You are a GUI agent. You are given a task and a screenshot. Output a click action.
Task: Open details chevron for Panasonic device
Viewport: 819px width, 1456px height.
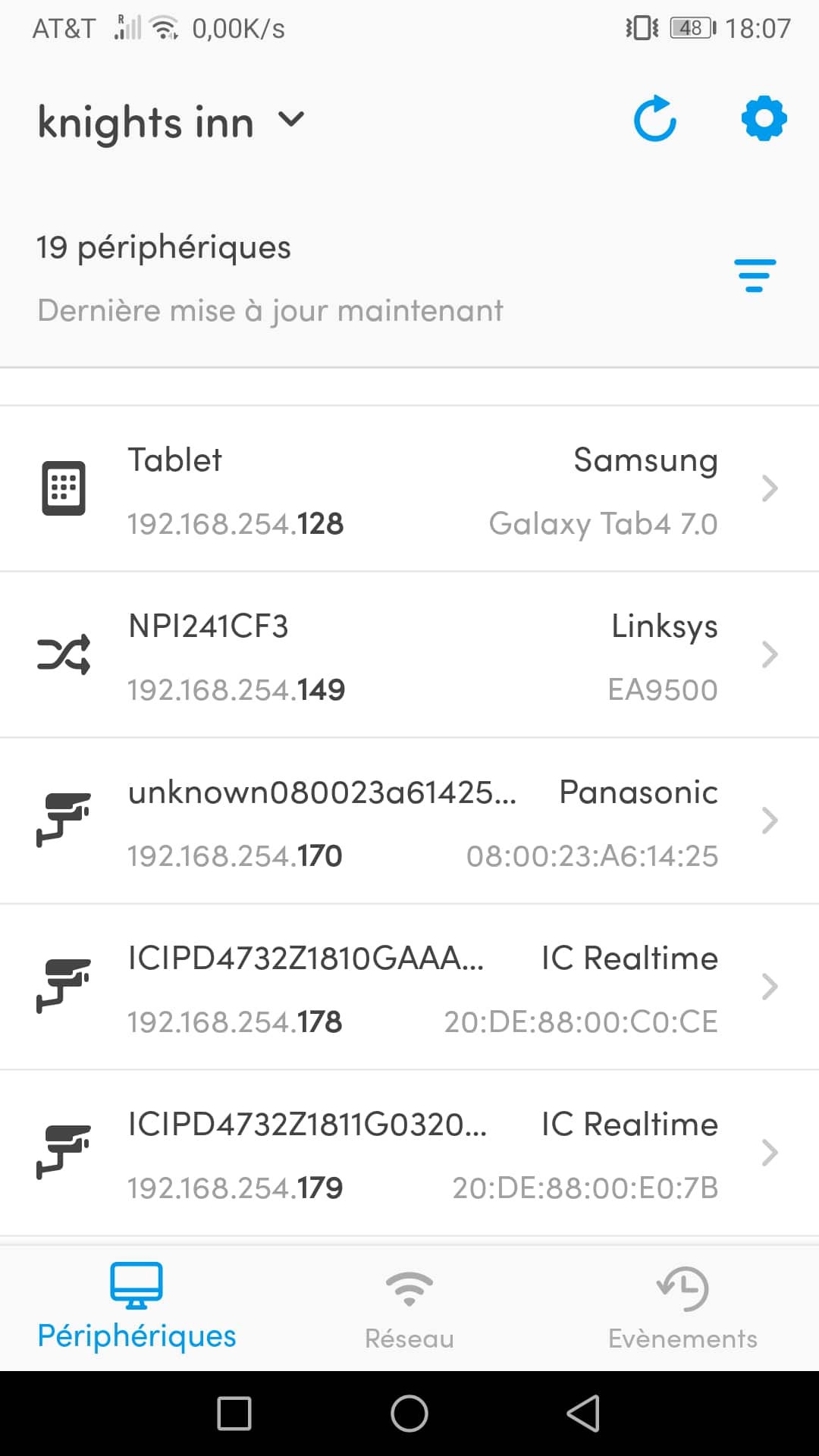coord(770,821)
